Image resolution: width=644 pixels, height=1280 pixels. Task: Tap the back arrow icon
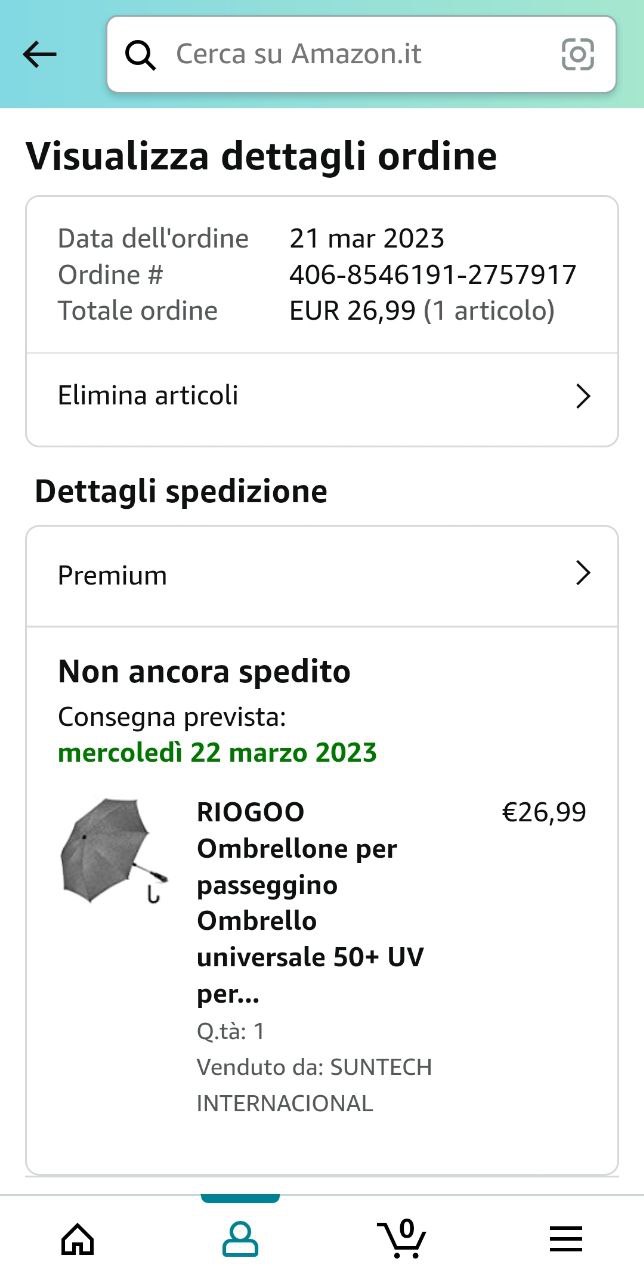[x=40, y=54]
